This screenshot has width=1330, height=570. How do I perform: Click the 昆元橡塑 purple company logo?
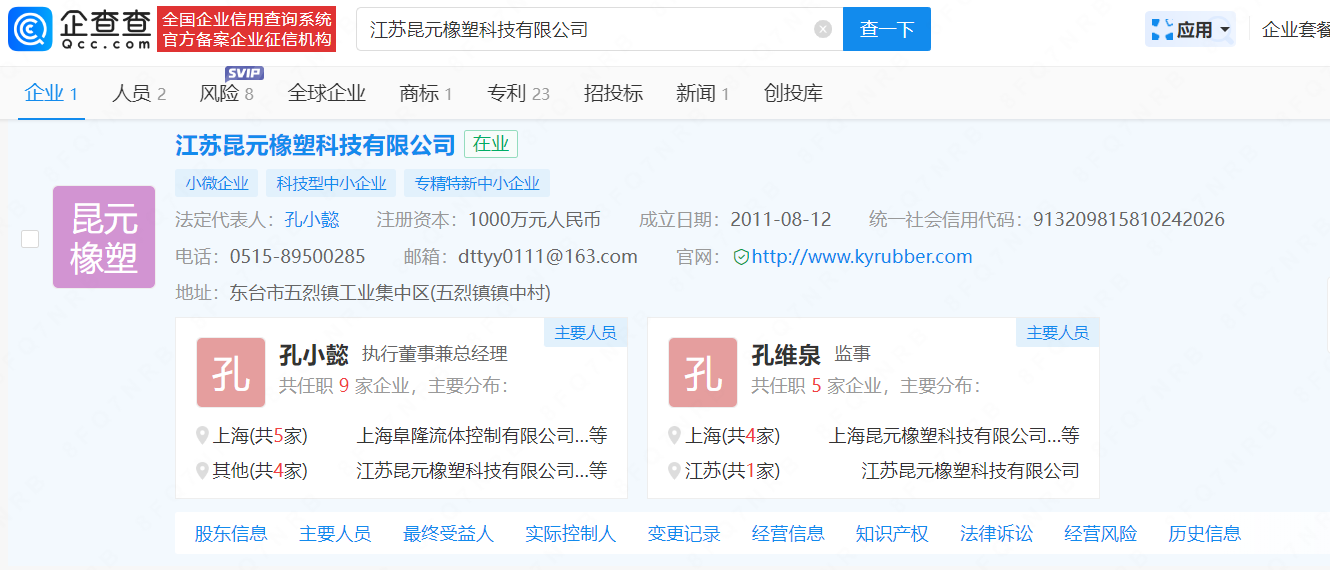[x=104, y=237]
